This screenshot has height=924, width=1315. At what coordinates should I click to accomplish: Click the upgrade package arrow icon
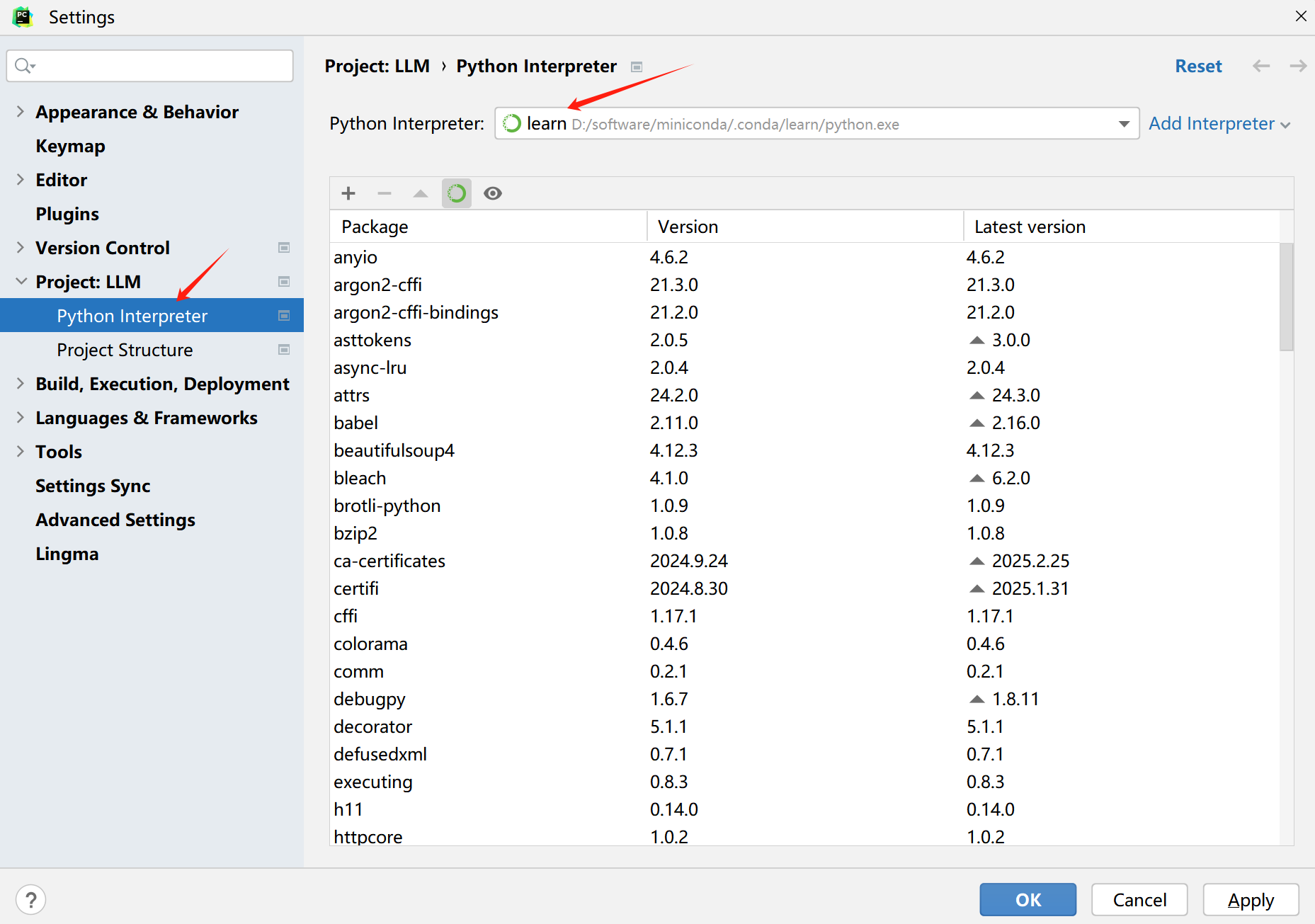(x=421, y=193)
